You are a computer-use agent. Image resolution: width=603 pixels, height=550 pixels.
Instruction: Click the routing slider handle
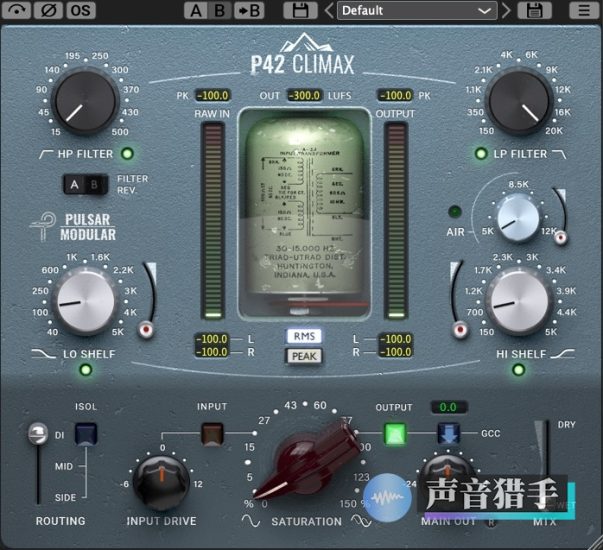tap(38, 433)
